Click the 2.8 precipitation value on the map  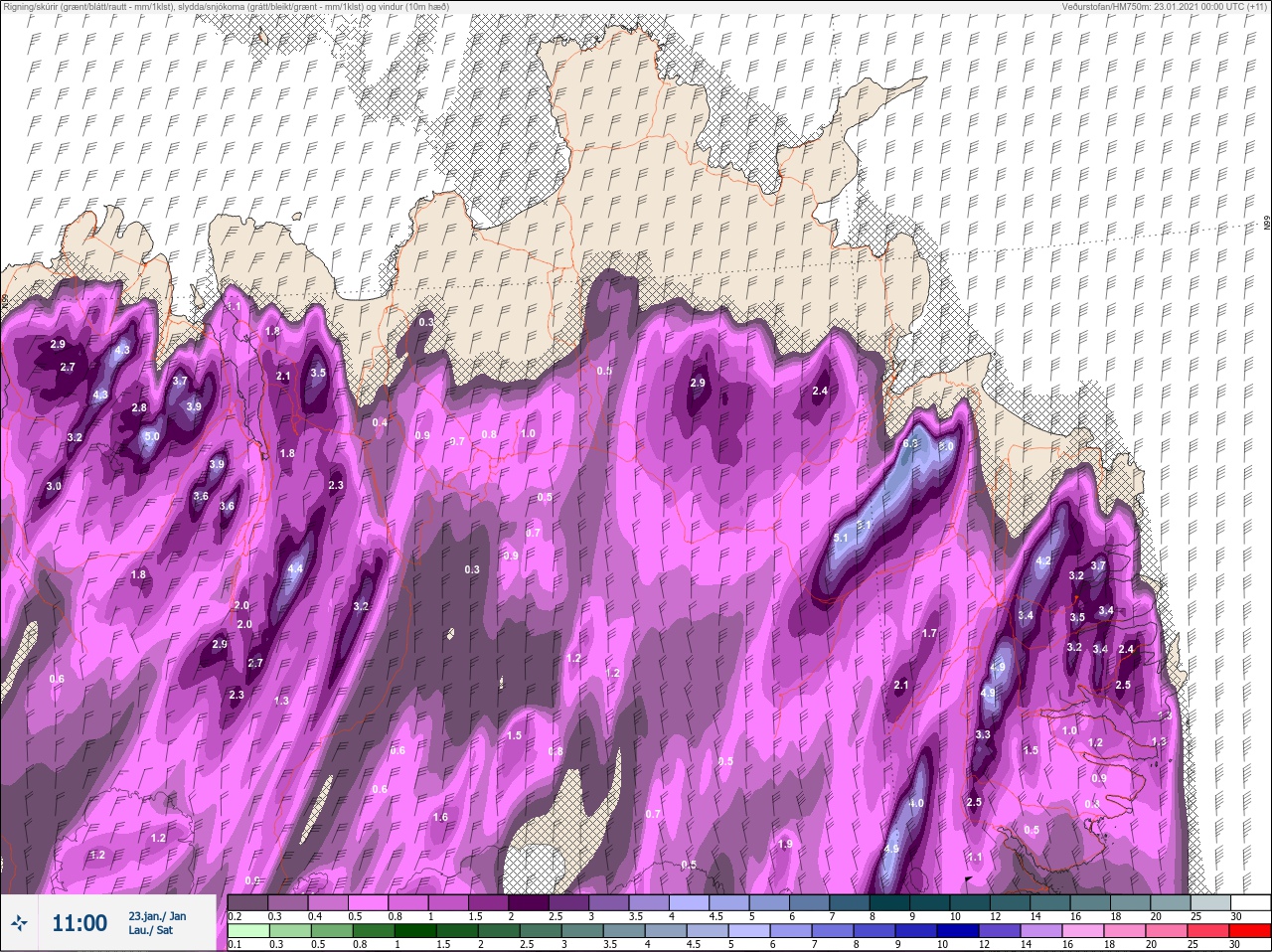[139, 407]
